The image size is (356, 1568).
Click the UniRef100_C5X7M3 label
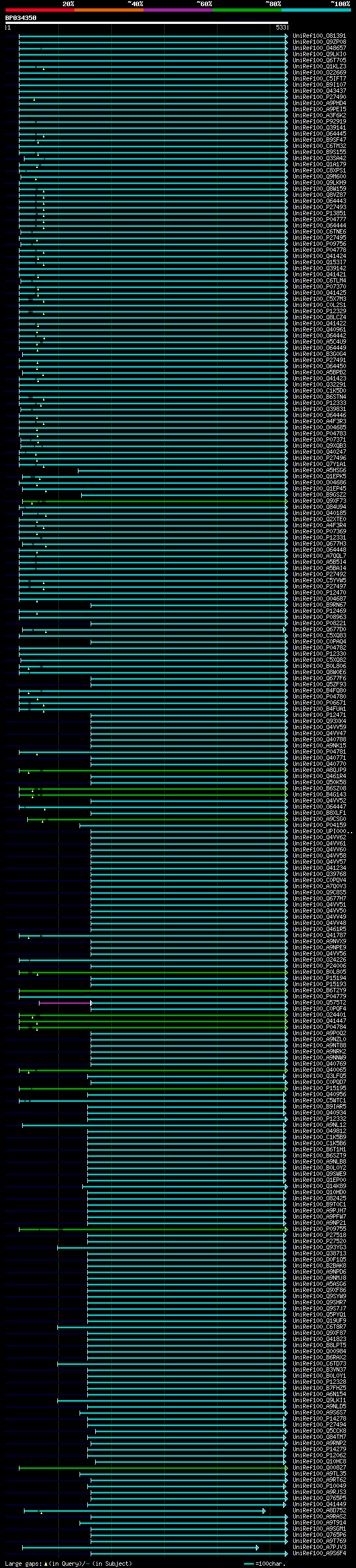tap(319, 299)
